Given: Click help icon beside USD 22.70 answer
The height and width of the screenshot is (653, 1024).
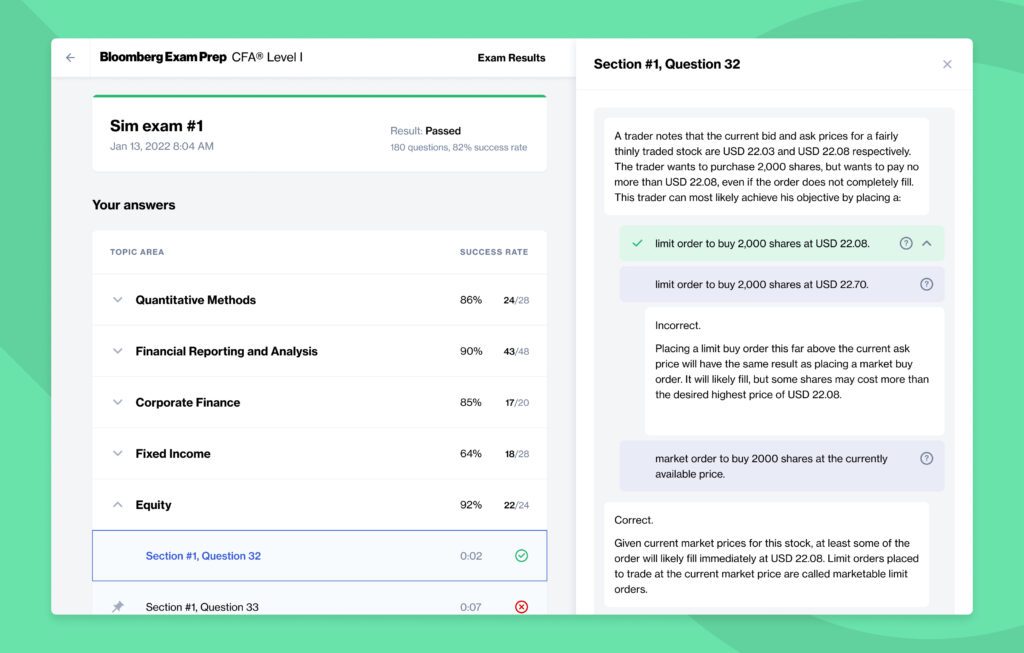Looking at the screenshot, I should (926, 284).
